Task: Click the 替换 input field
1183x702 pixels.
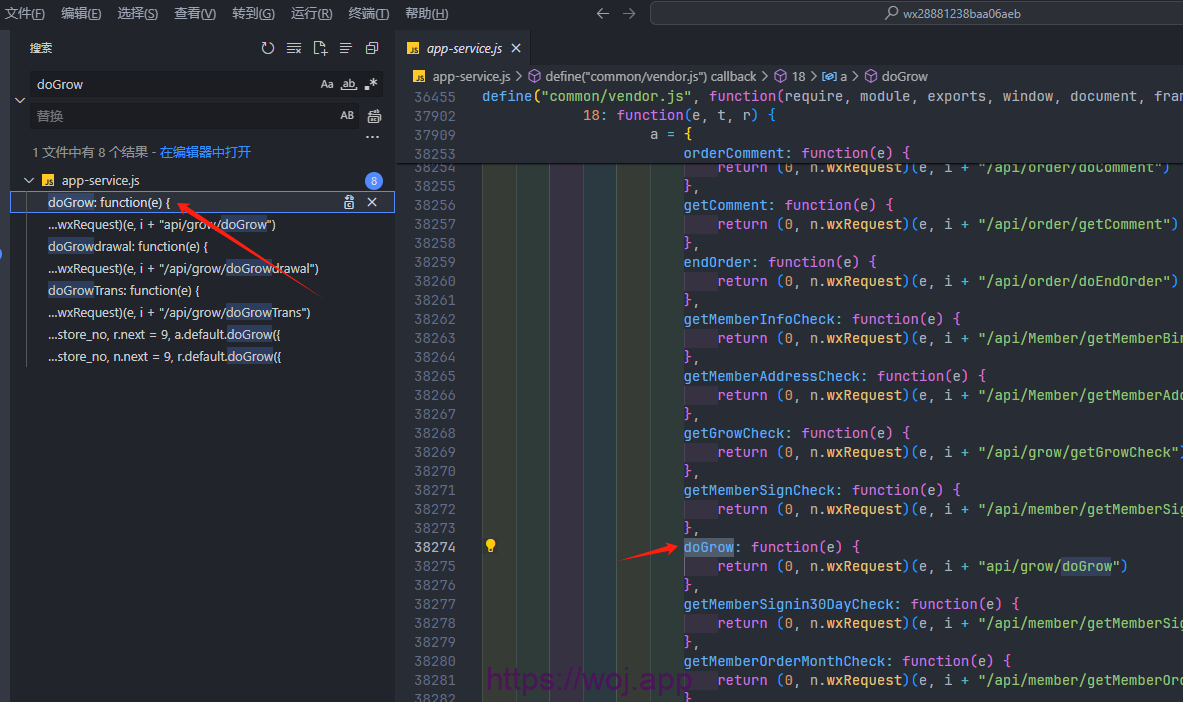Action: 180,116
